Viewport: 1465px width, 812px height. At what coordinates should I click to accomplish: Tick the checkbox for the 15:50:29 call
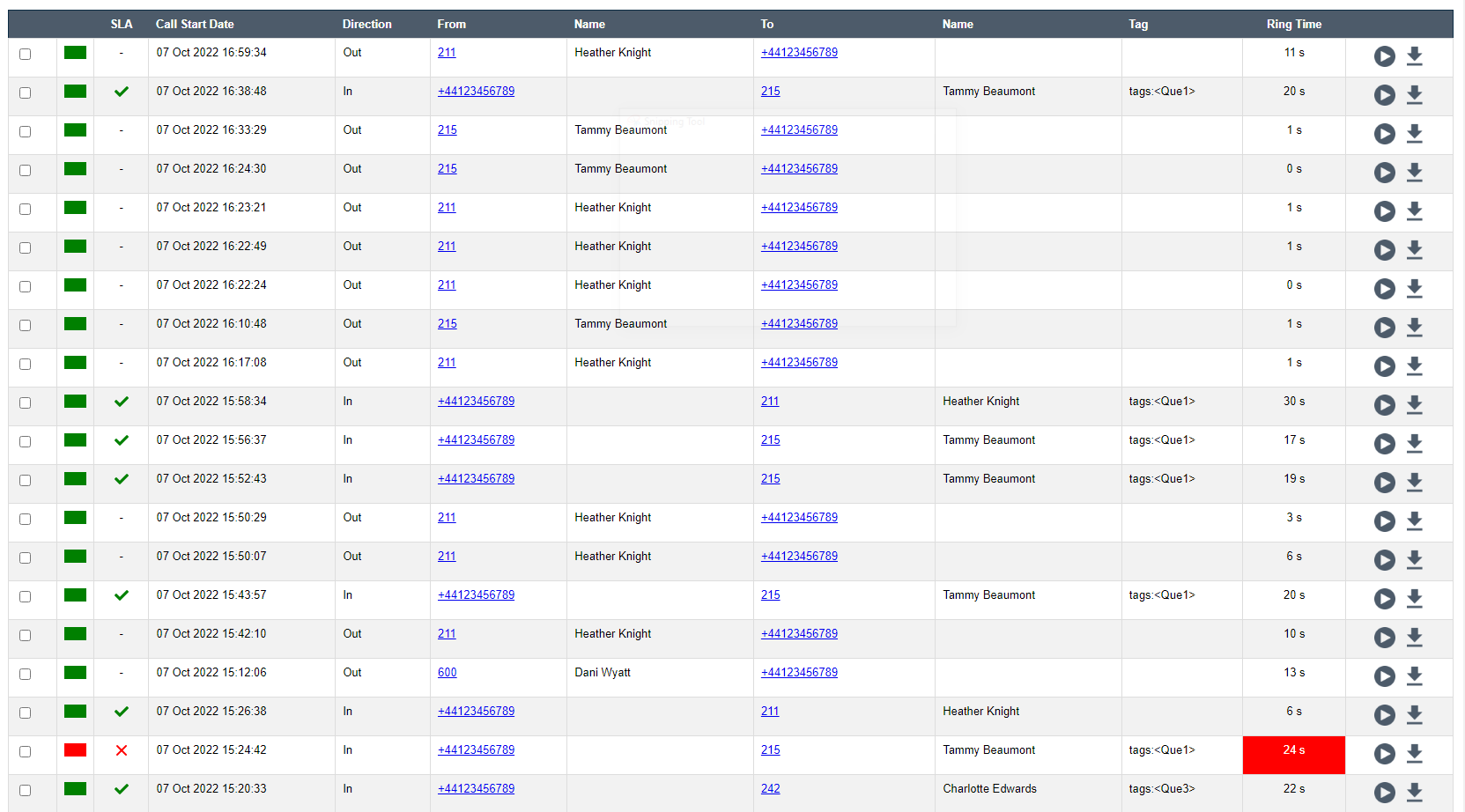(x=25, y=519)
